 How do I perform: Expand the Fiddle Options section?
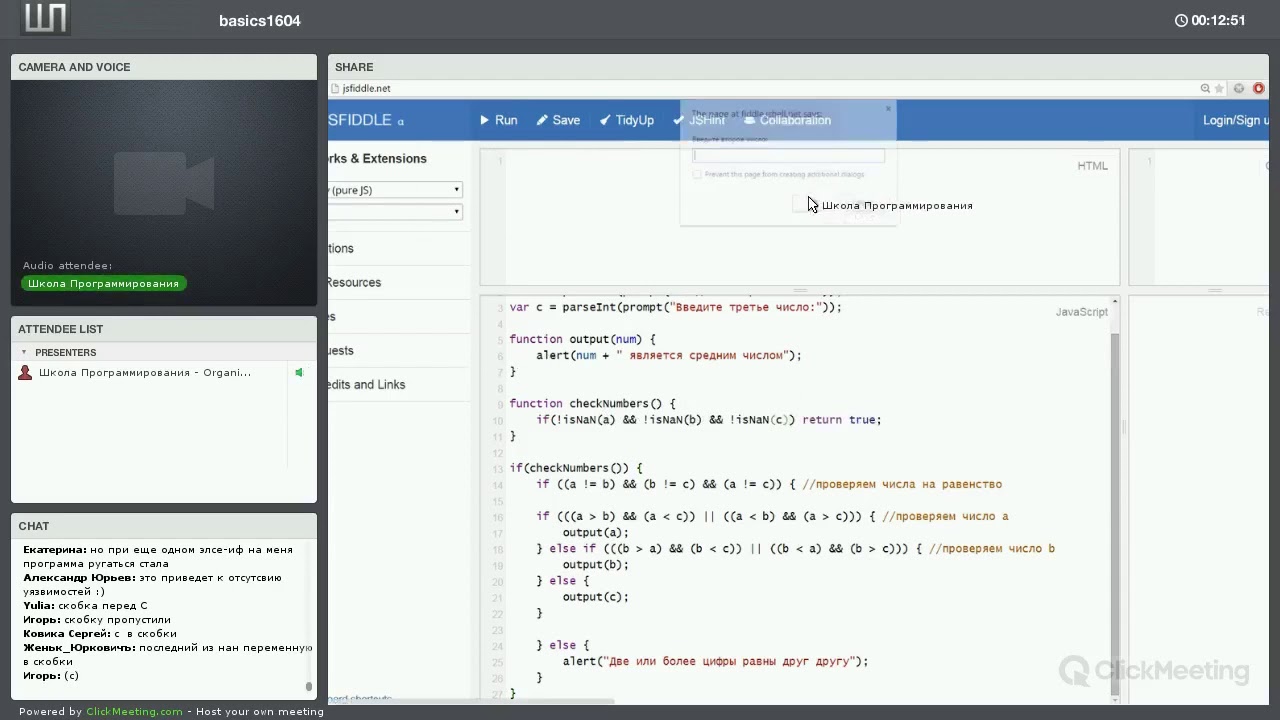[341, 248]
